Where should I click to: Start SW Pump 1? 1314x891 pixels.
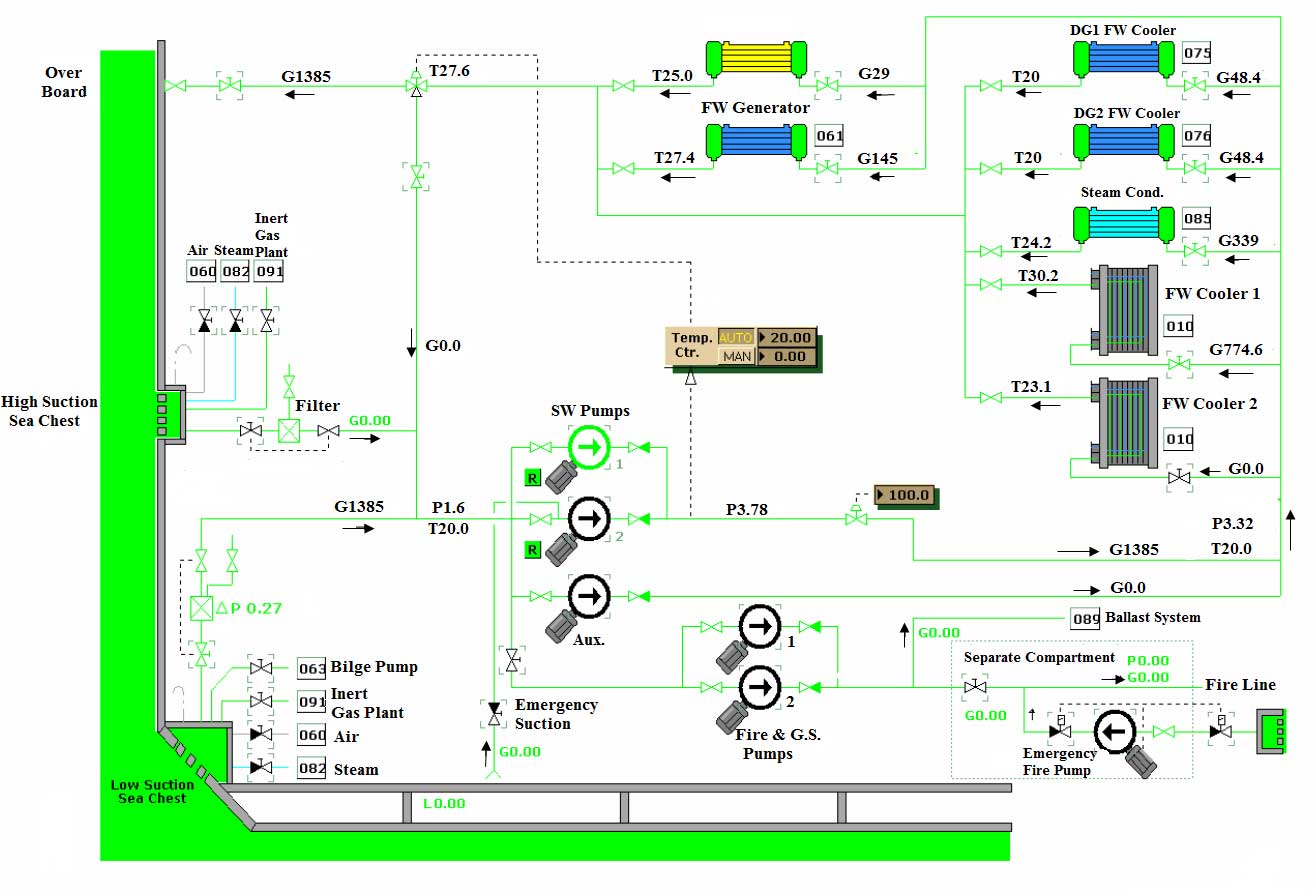pos(589,446)
